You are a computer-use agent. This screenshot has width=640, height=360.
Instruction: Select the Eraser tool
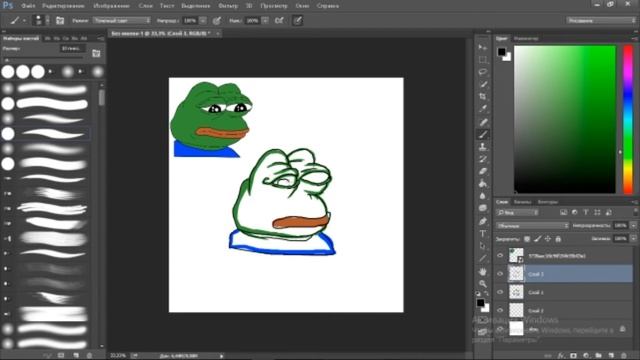pos(483,171)
